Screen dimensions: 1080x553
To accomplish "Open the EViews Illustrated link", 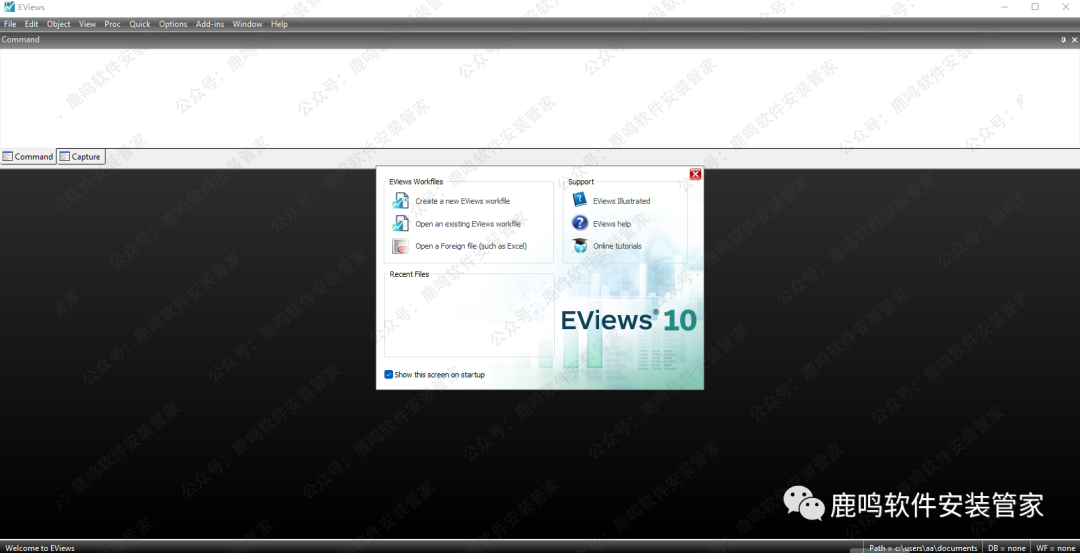I will (x=621, y=201).
